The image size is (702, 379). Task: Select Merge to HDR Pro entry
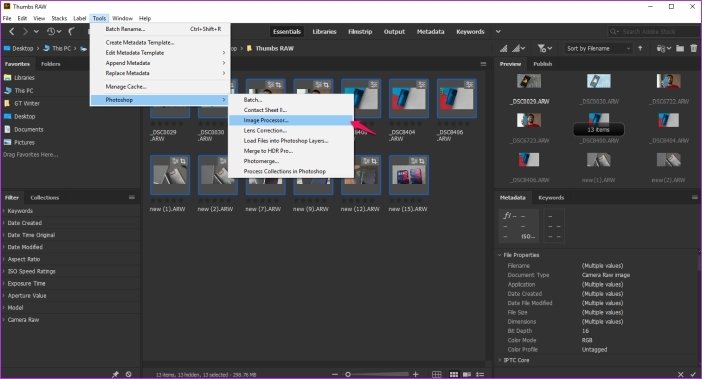click(x=291, y=151)
